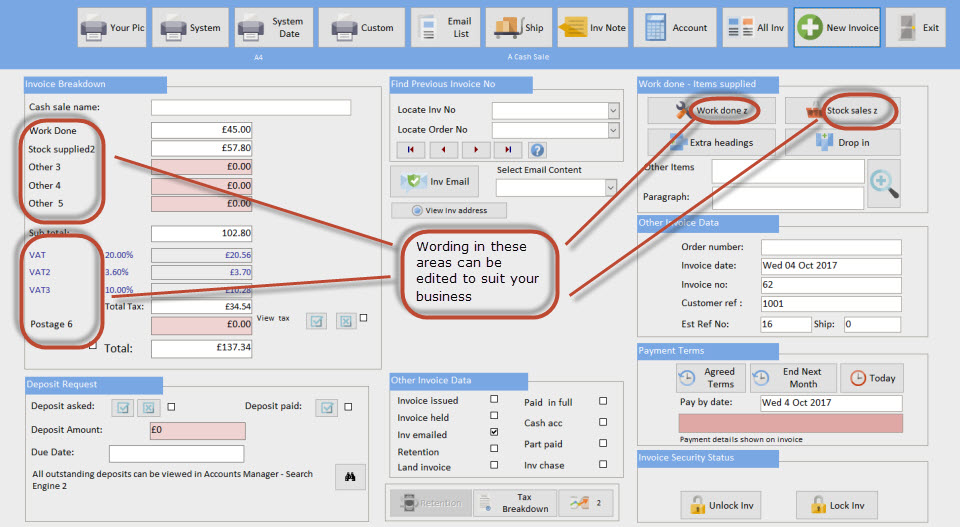Expand the Select Email Content dropdown
Image resolution: width=960 pixels, height=527 pixels.
(x=609, y=188)
